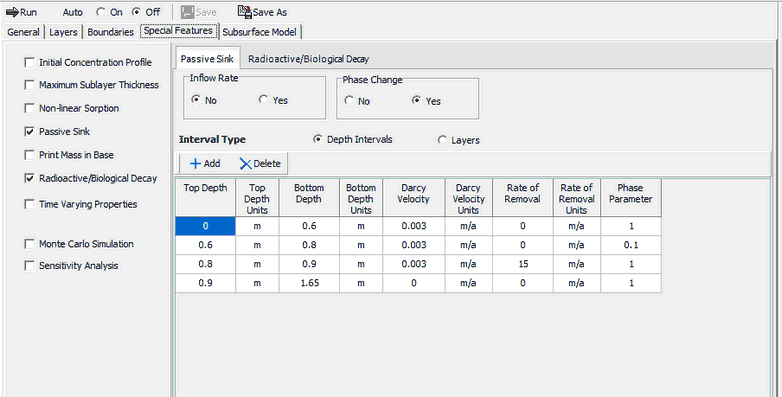Open the Boundaries tab
Viewport: 782px width, 397px height.
tap(110, 32)
